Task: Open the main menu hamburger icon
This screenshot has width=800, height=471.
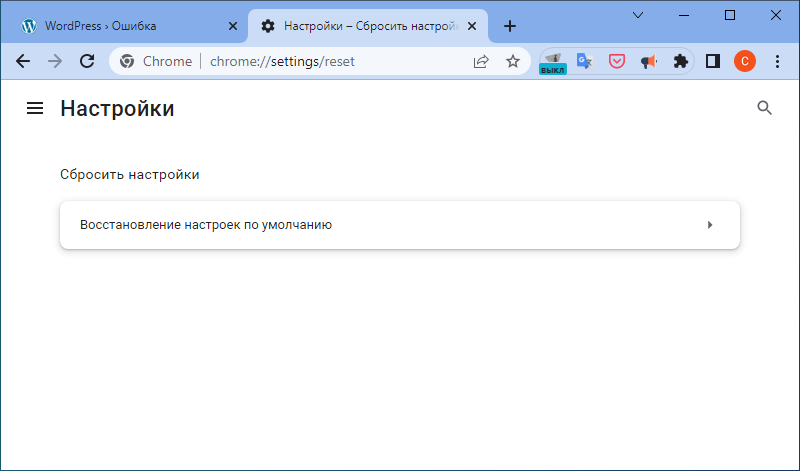Action: tap(35, 108)
